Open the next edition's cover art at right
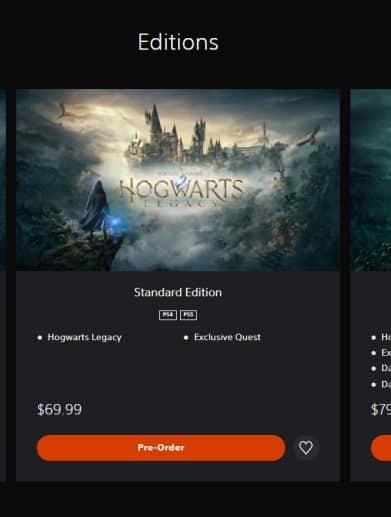 pyautogui.click(x=371, y=180)
